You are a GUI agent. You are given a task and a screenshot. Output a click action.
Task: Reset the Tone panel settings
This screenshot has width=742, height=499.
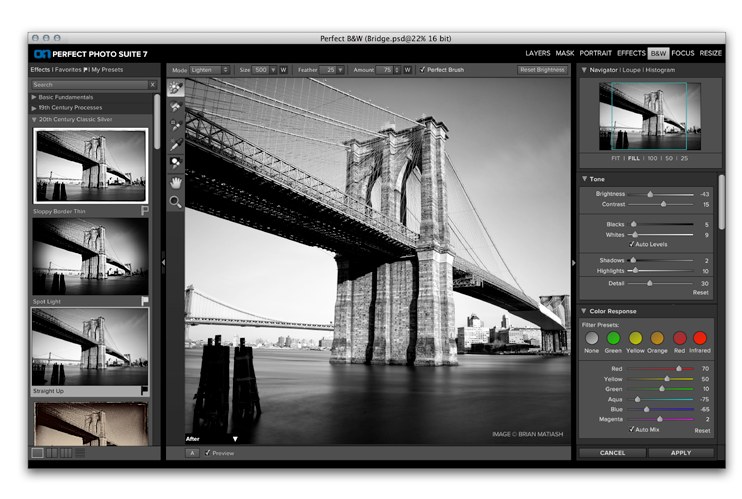tap(700, 293)
